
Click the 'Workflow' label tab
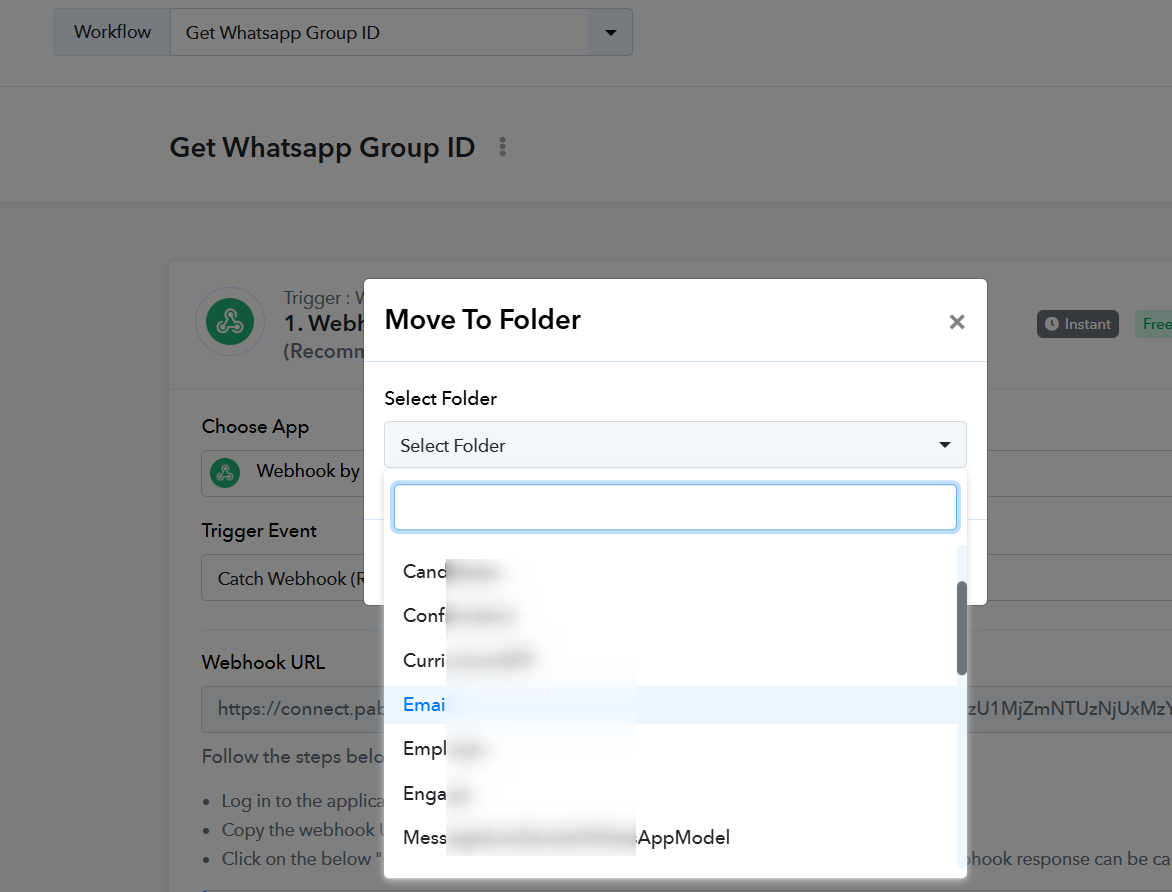(x=112, y=32)
